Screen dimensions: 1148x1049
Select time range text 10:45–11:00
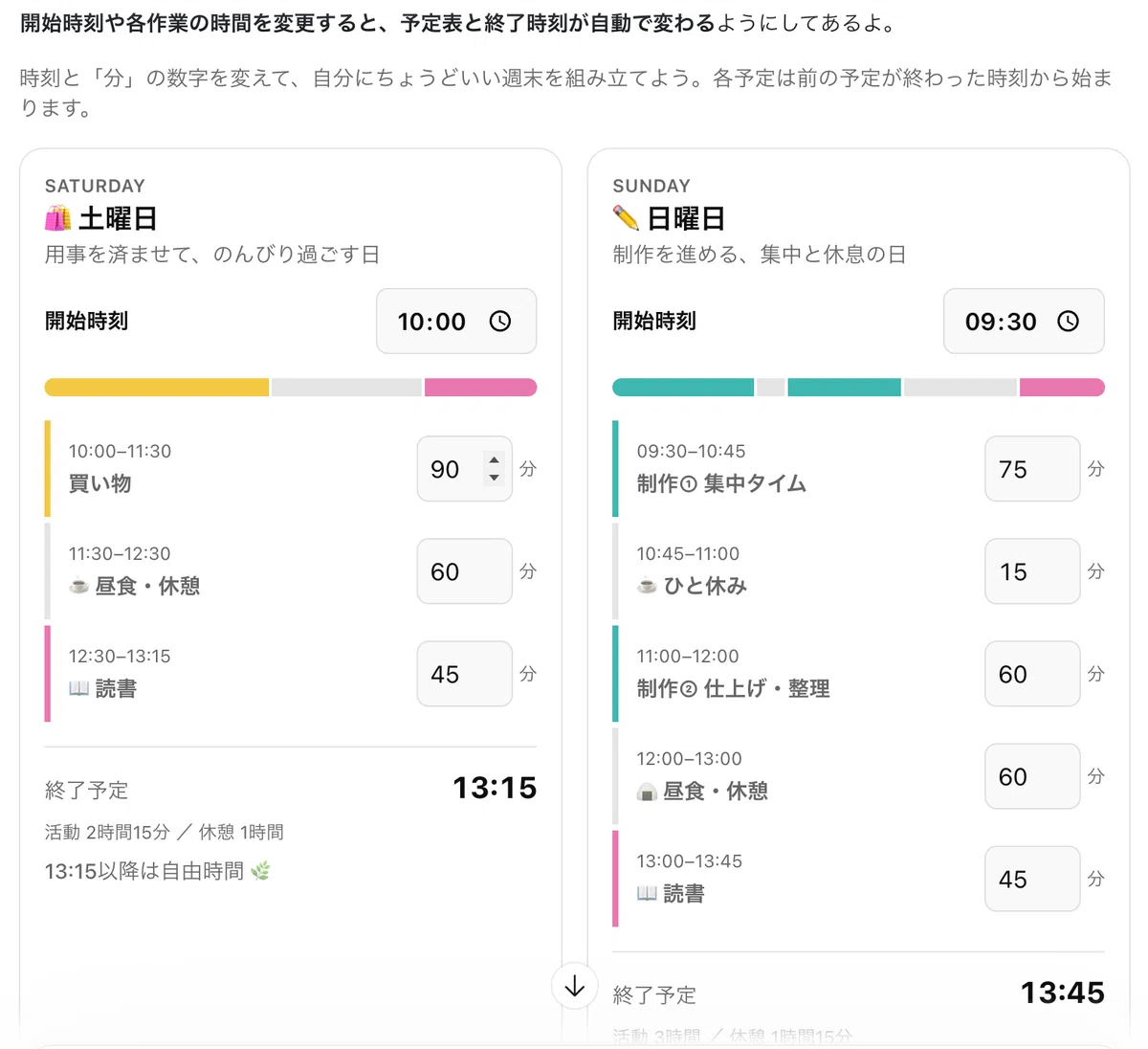(688, 553)
